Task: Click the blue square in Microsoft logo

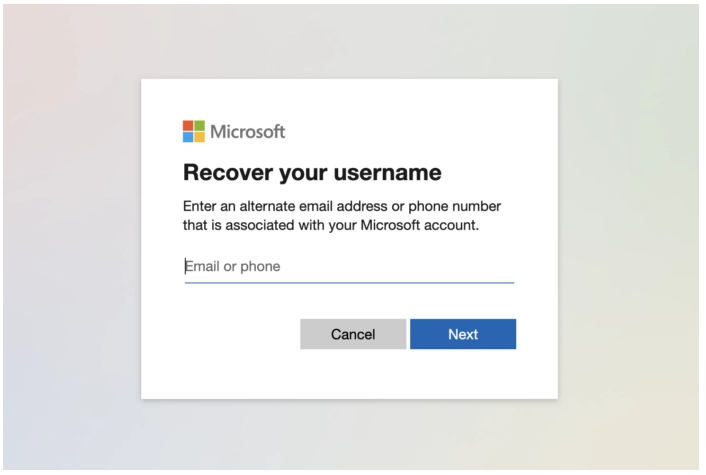Action: tap(189, 136)
